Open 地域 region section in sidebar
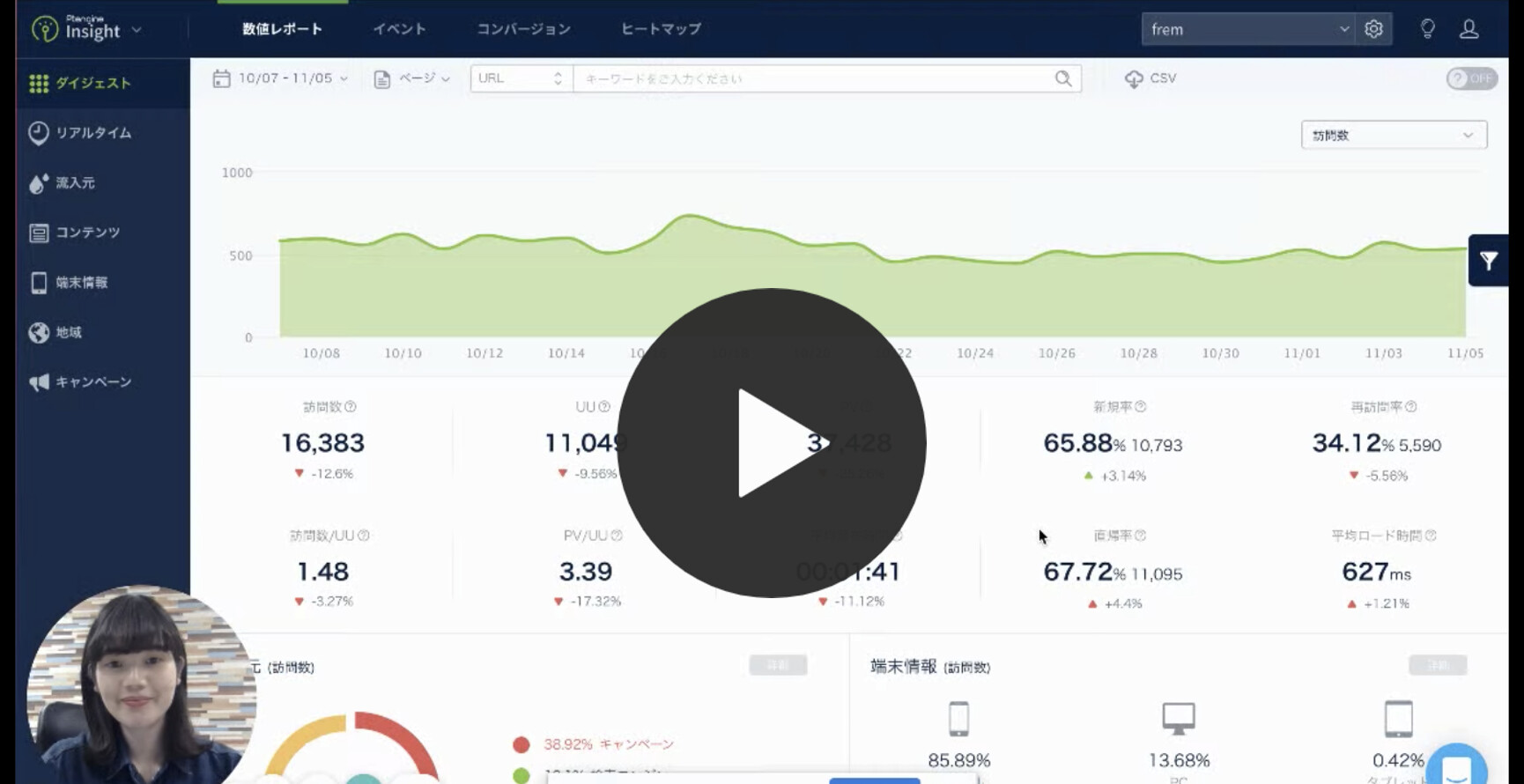 pos(102,332)
